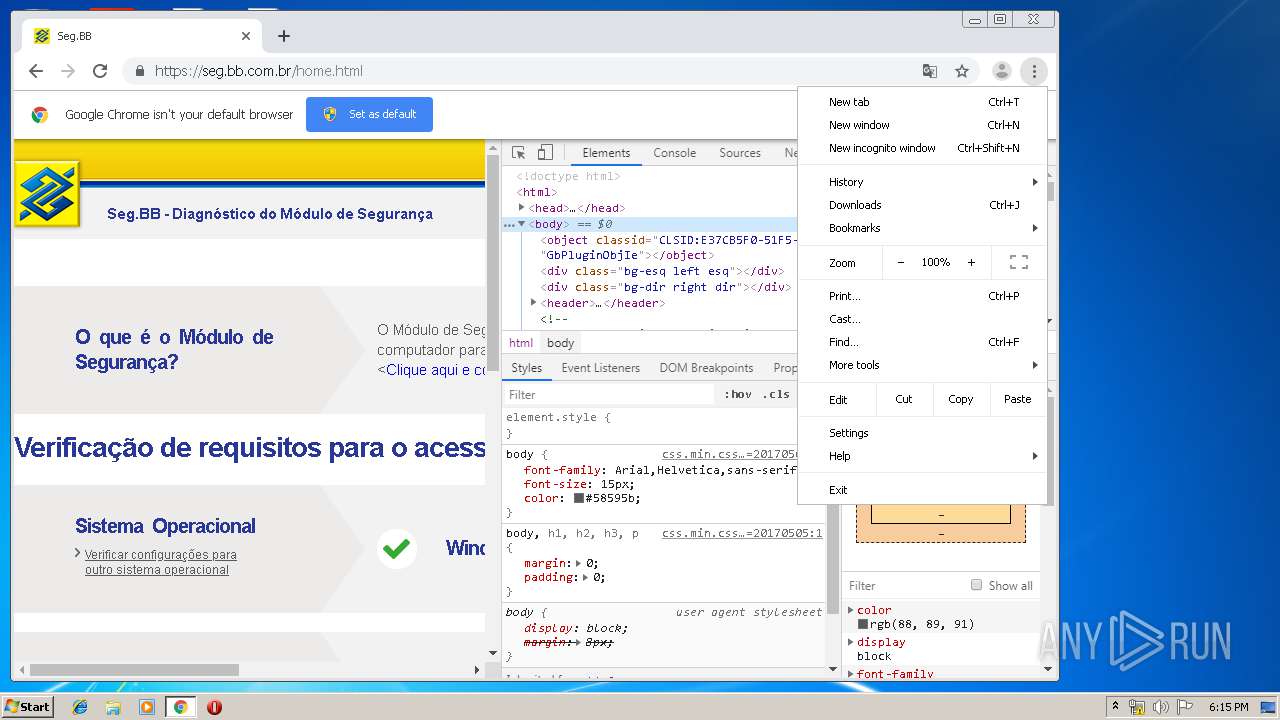Go back using the browser back arrow
Screen dimensions: 1280x720
pyautogui.click(x=36, y=71)
